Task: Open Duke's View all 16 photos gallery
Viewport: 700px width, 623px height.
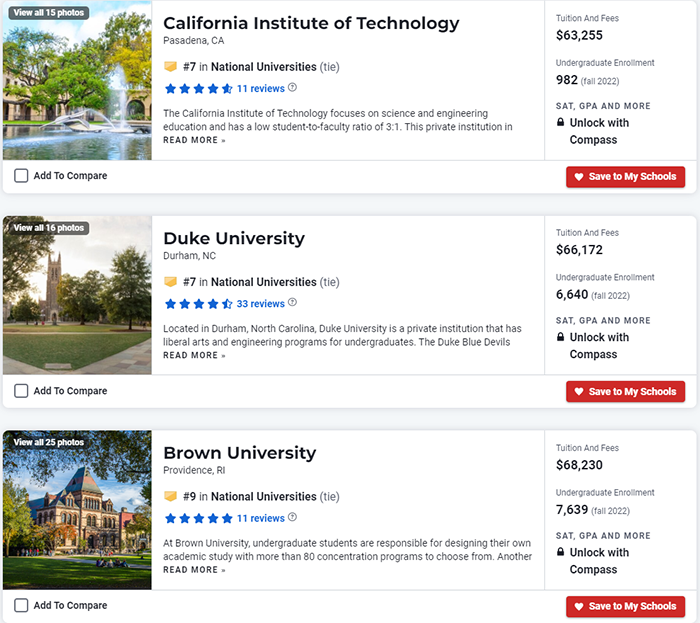Action: point(48,228)
